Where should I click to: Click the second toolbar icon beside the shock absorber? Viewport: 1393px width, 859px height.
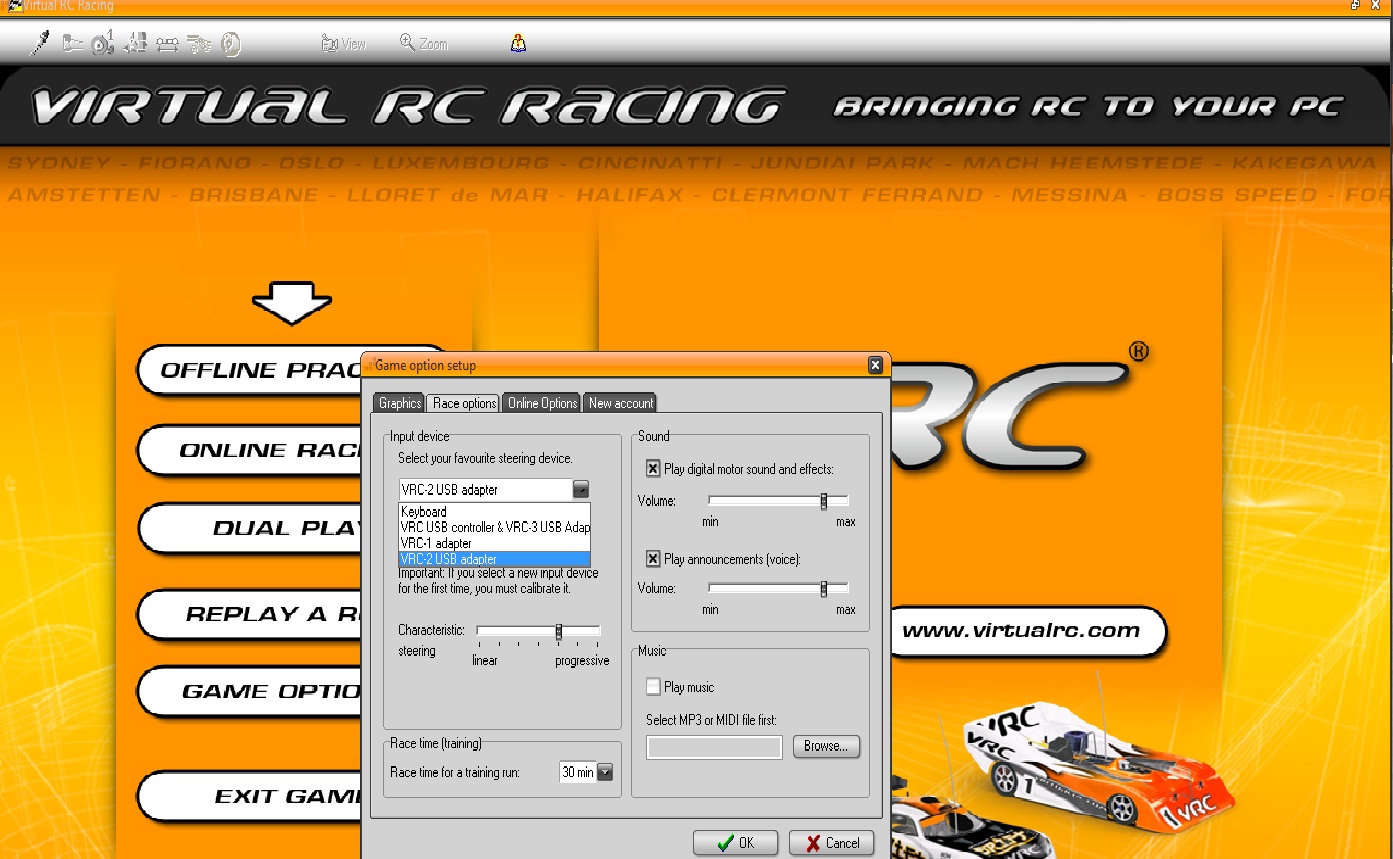click(73, 43)
